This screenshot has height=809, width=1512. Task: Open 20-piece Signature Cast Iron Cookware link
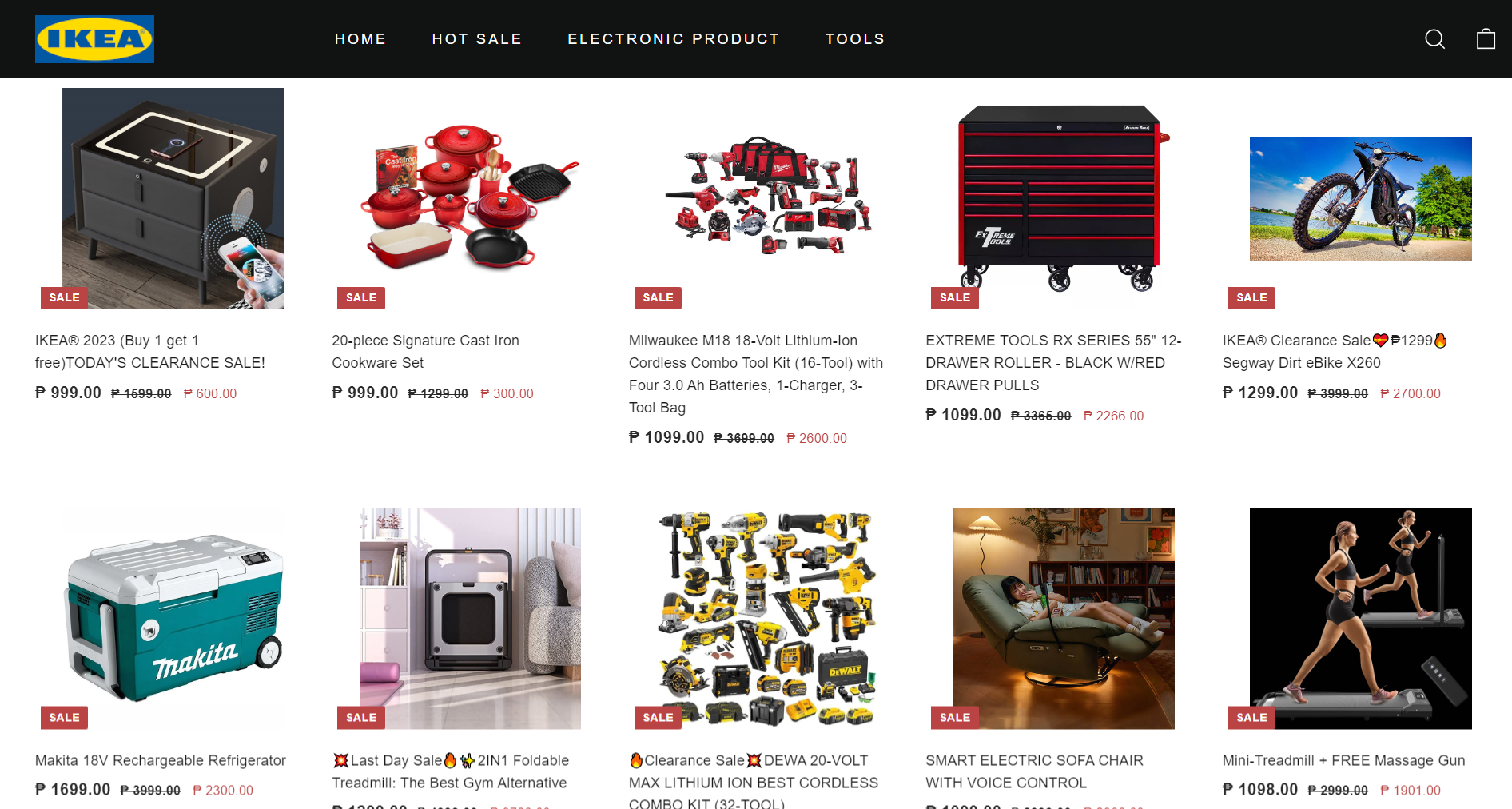pos(426,352)
